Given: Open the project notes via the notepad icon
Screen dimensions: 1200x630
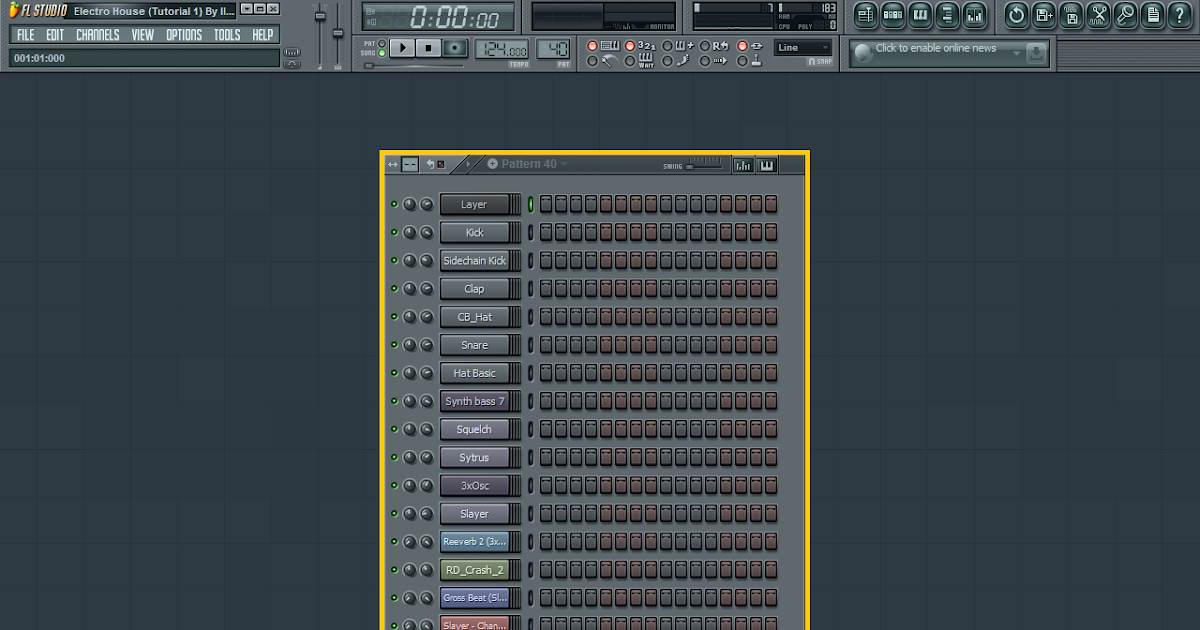Looking at the screenshot, I should point(1152,15).
